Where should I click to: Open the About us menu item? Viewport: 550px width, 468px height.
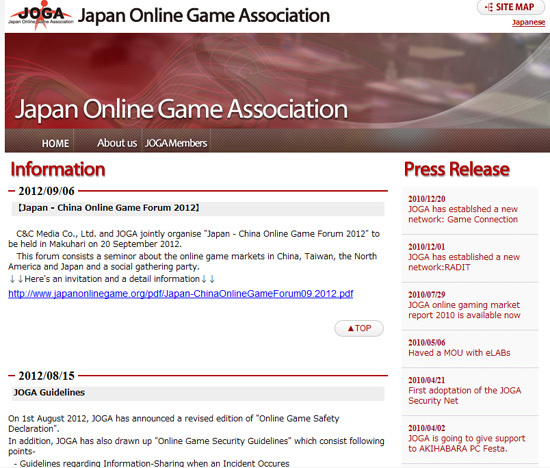coord(117,143)
